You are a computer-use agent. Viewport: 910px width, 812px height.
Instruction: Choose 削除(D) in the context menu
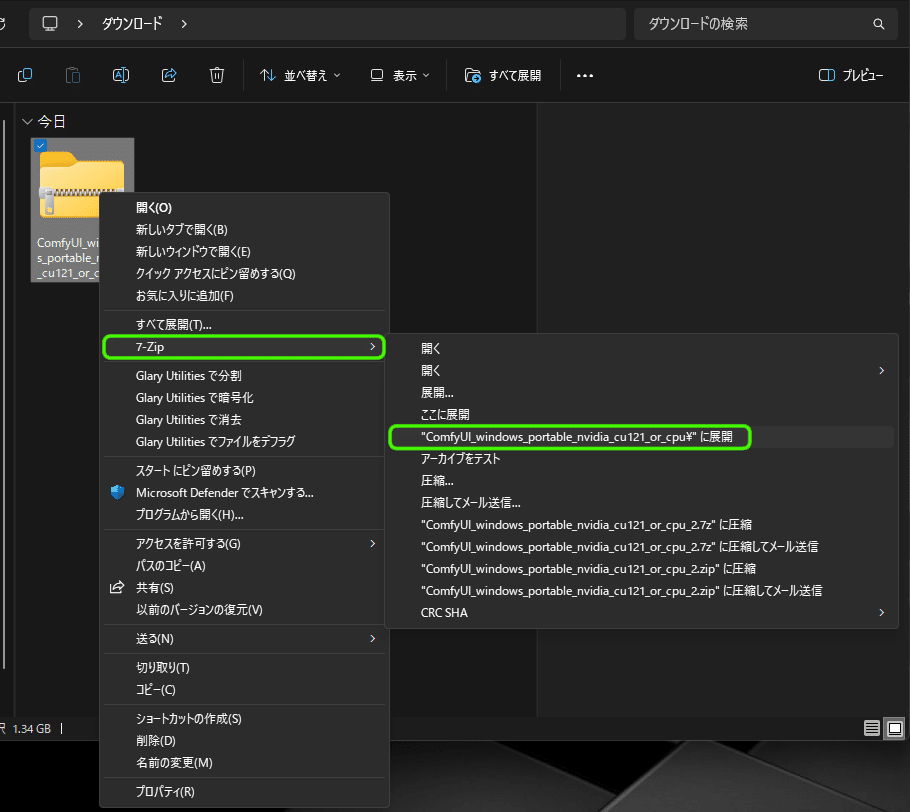[x=244, y=741]
